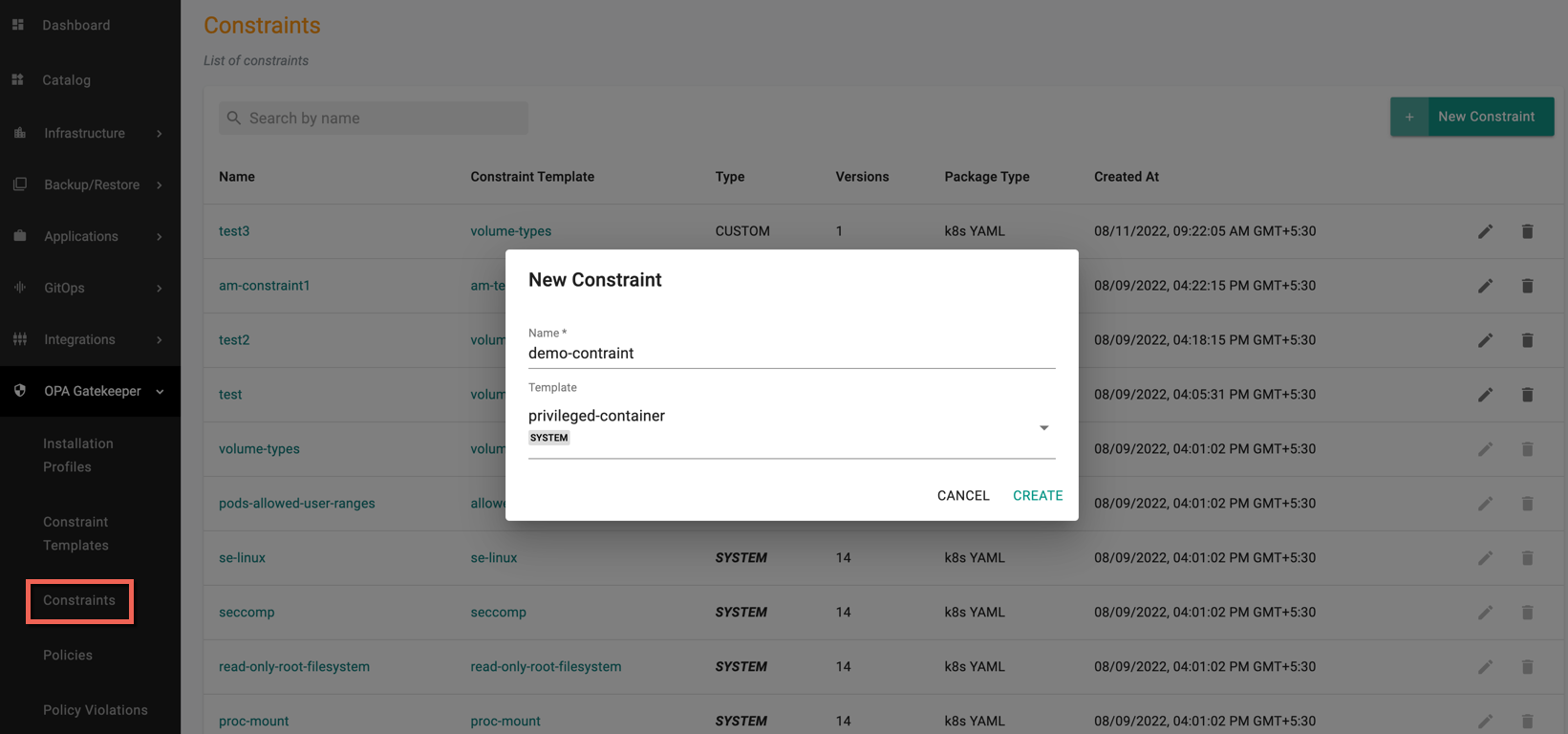Open Policies in the sidebar
The image size is (1568, 734).
(x=68, y=655)
